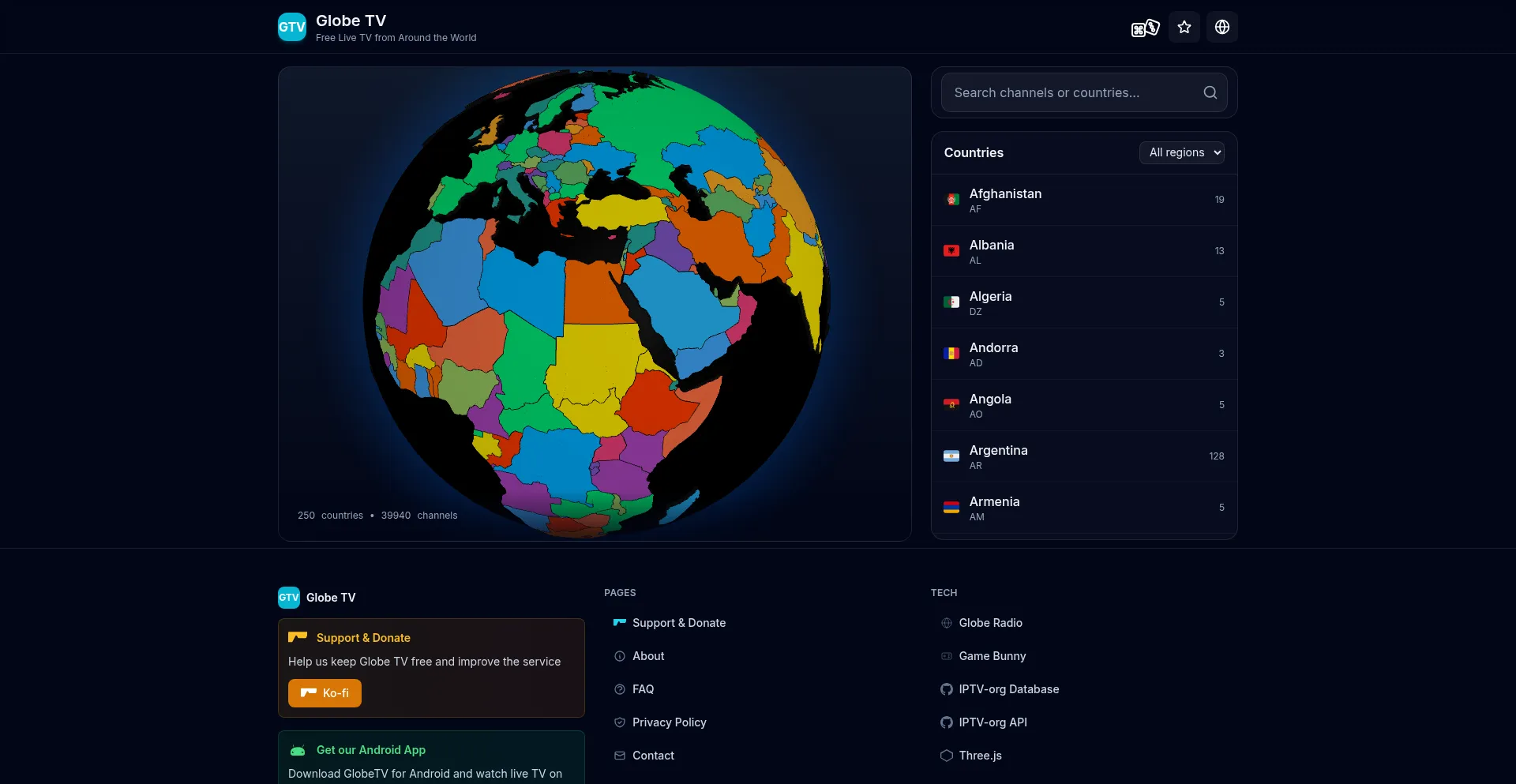Focus the search channels or countries field
Screen dimensions: 1516x784
click(x=1074, y=93)
